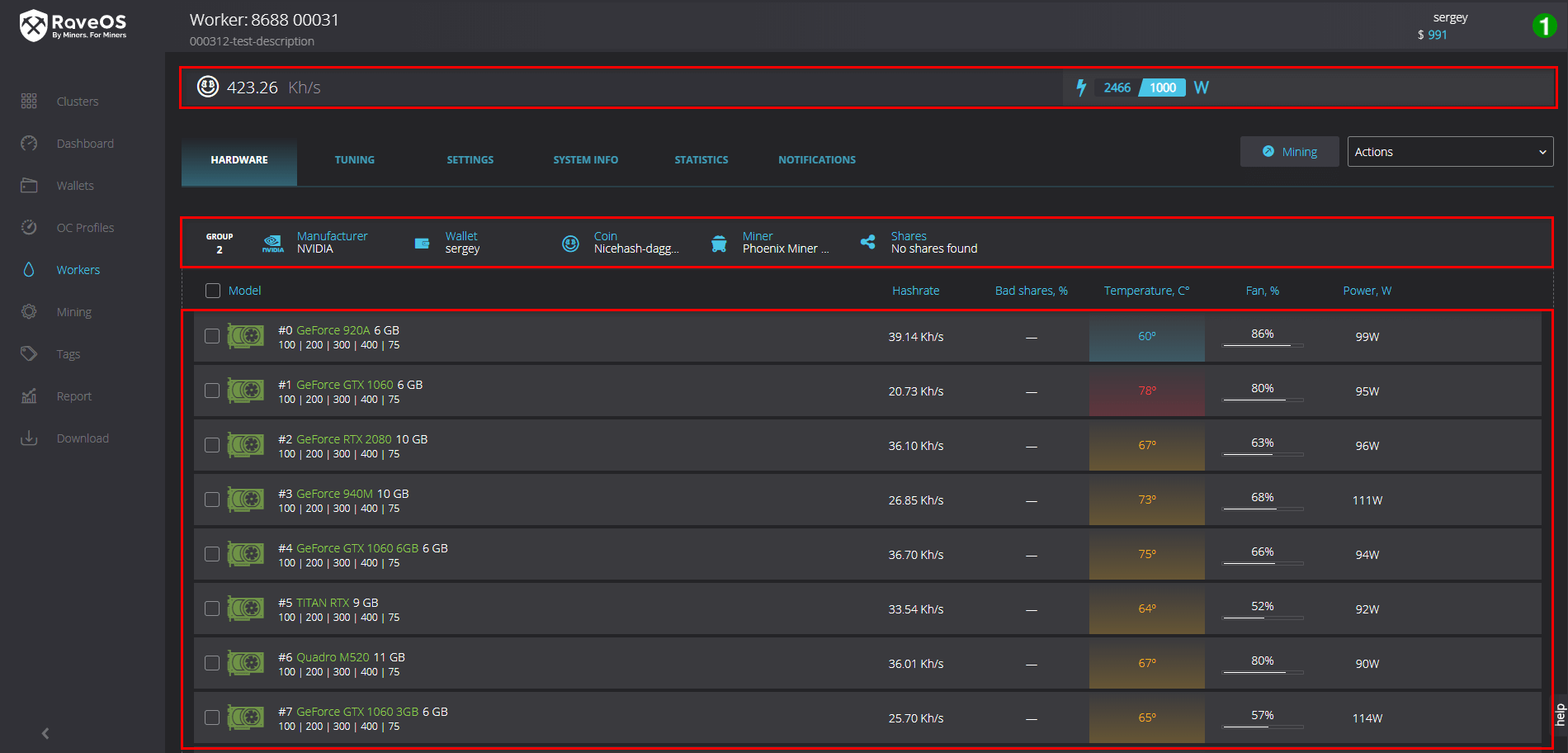1568x753 pixels.
Task: Open the System Info tab
Action: pos(586,160)
